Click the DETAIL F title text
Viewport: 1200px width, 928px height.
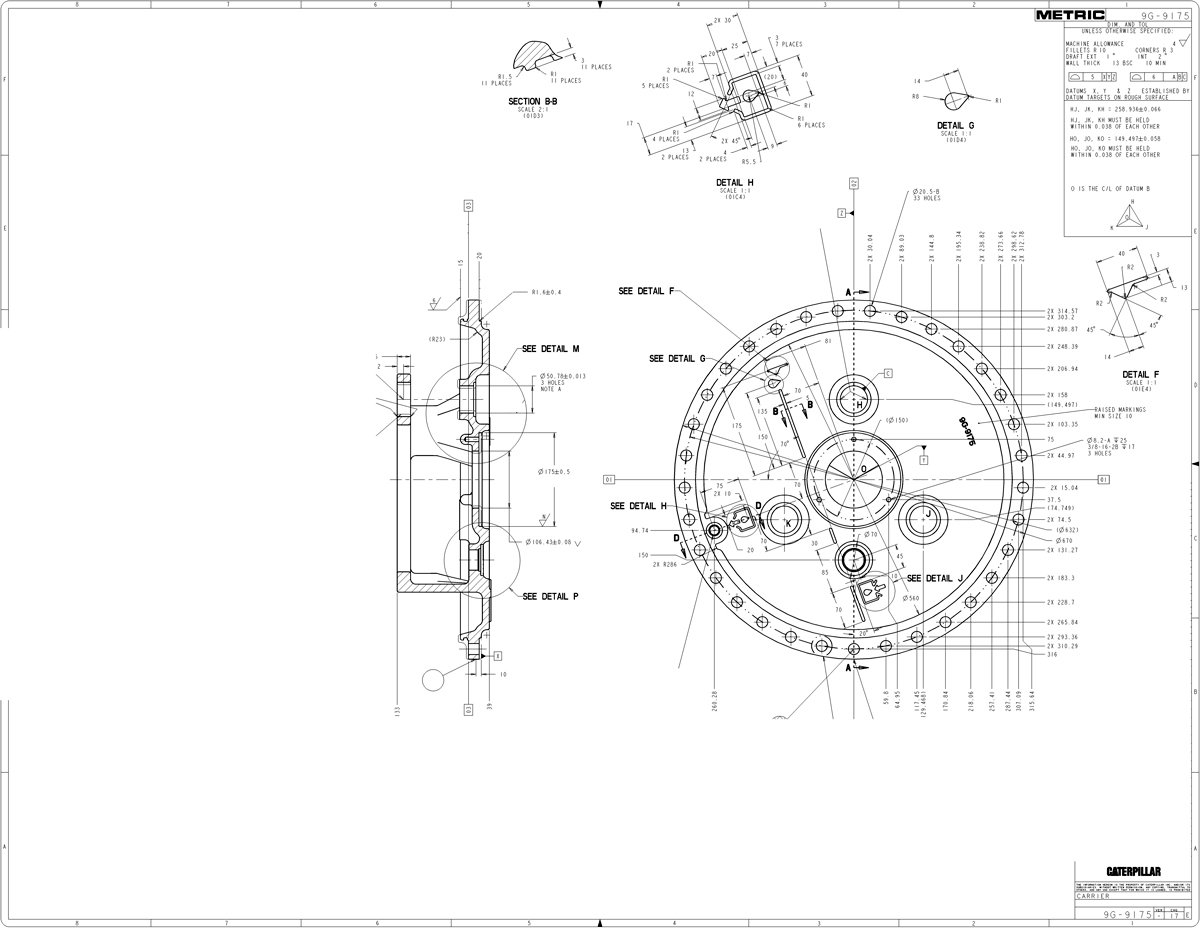1140,374
